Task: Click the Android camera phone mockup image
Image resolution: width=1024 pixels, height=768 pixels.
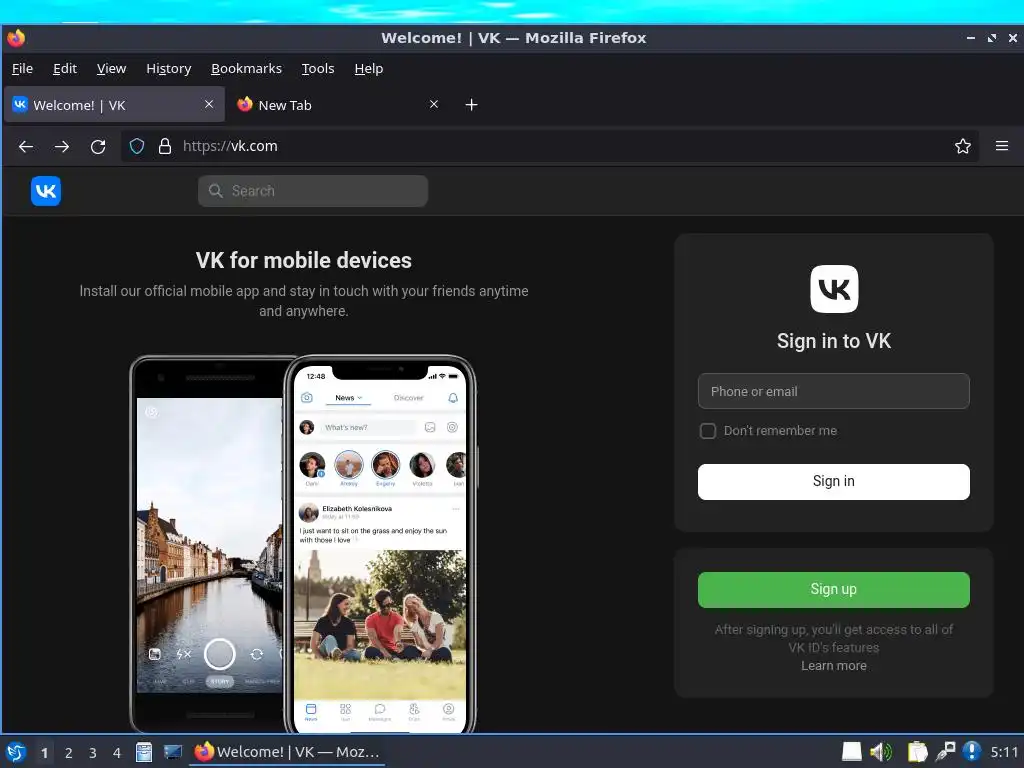Action: click(x=208, y=545)
